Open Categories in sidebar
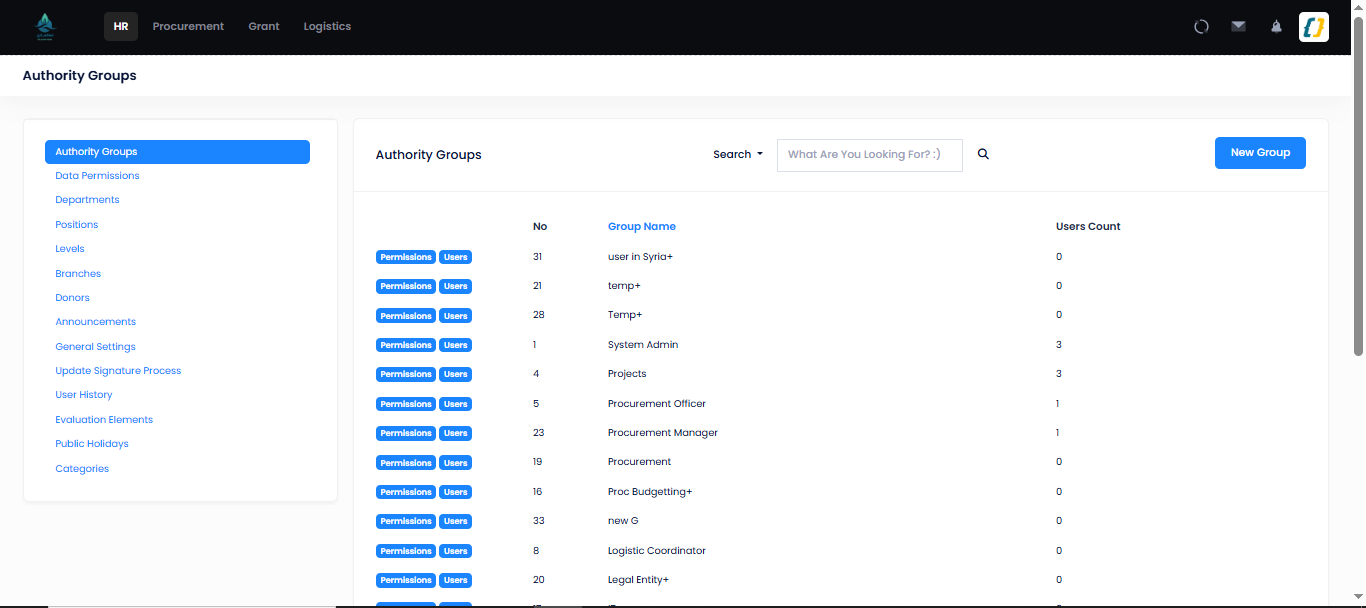Screen dimensions: 1366x608 [x=82, y=469]
